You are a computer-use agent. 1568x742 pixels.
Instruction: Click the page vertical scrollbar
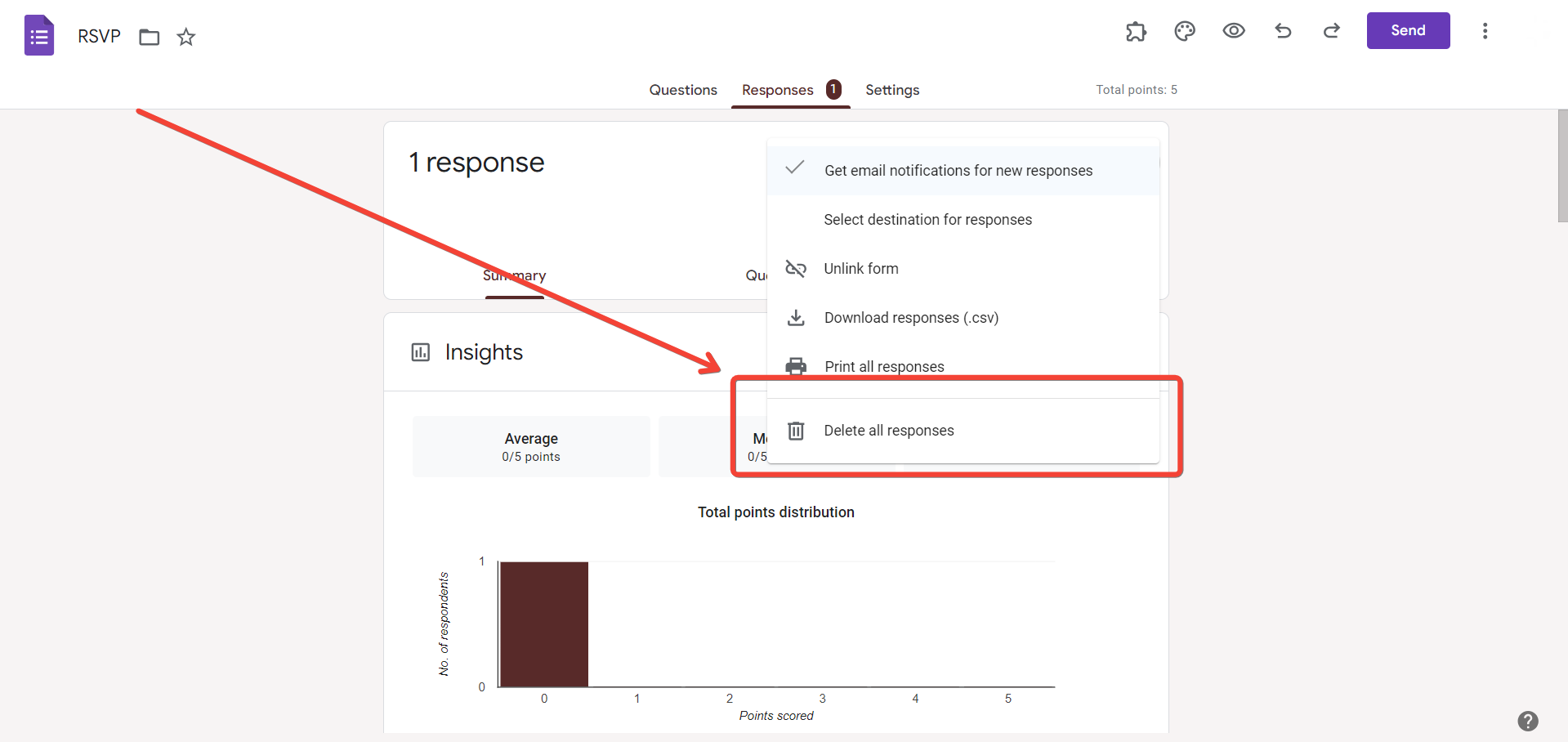(1562, 166)
